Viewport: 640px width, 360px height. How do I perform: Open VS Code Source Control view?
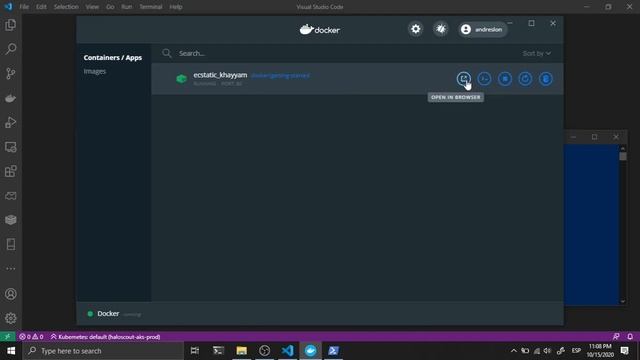[x=11, y=73]
